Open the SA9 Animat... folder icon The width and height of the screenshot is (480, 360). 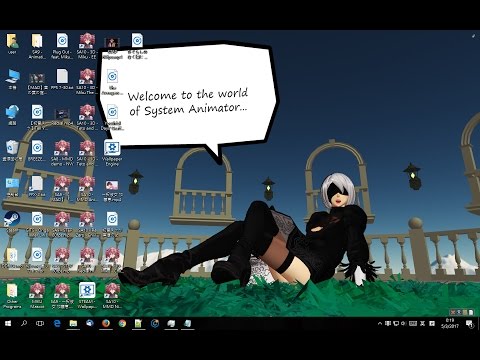[37, 46]
